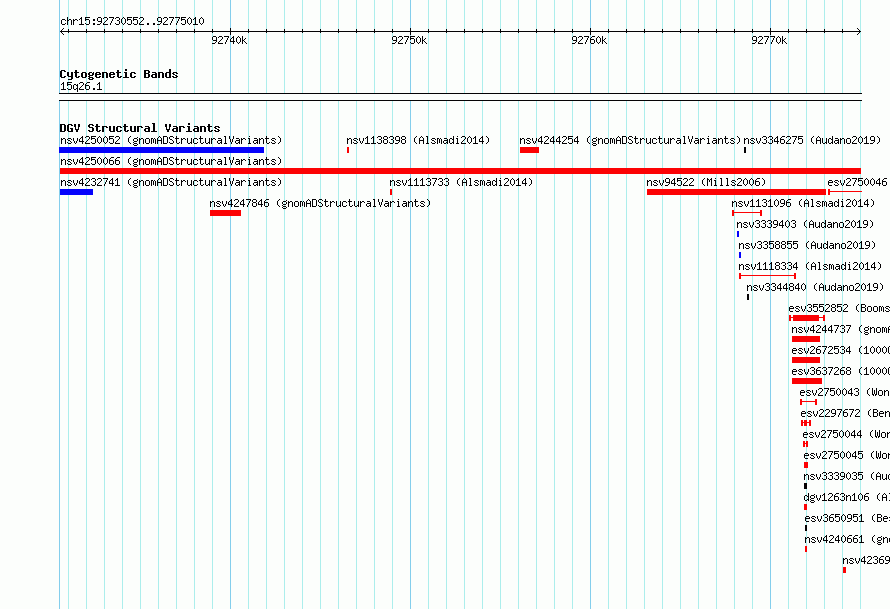890x609 pixels.
Task: Click the nsv3339403 blue marker
Action: pos(738,234)
